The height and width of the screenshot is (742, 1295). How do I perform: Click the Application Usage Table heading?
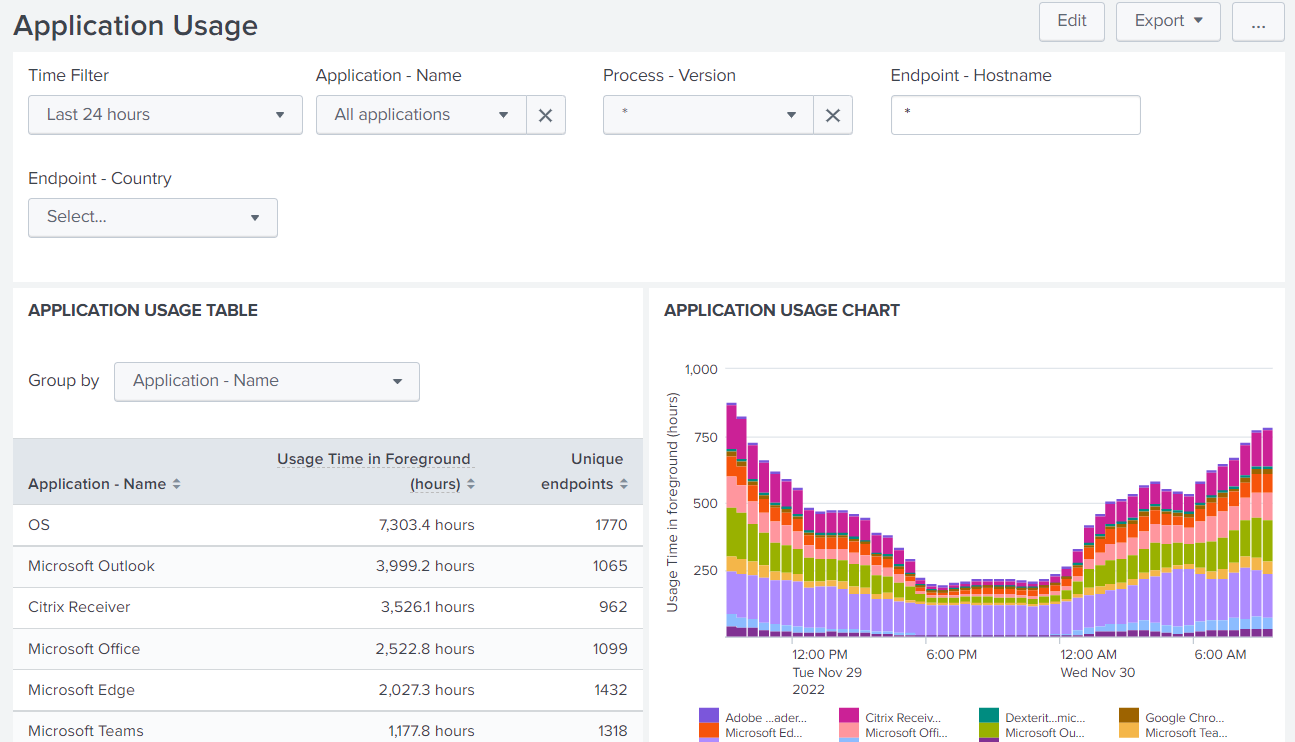coord(143,311)
